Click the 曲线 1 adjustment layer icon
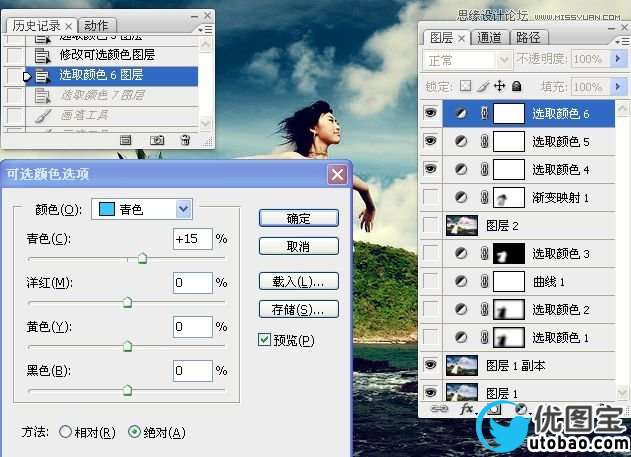This screenshot has height=457, width=631. click(461, 281)
